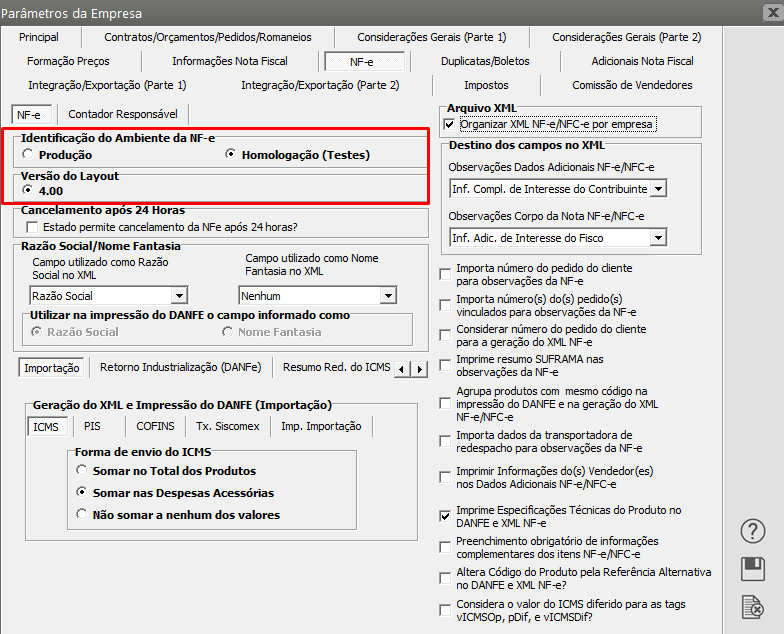
Task: Enable cancelamento da NFe após 24 horas
Action: [x=32, y=228]
